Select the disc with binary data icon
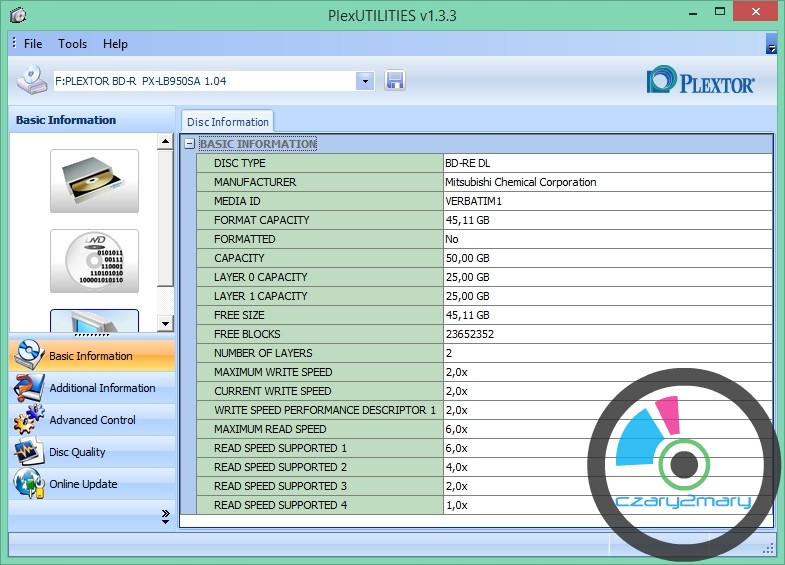The height and width of the screenshot is (565, 785). click(94, 261)
